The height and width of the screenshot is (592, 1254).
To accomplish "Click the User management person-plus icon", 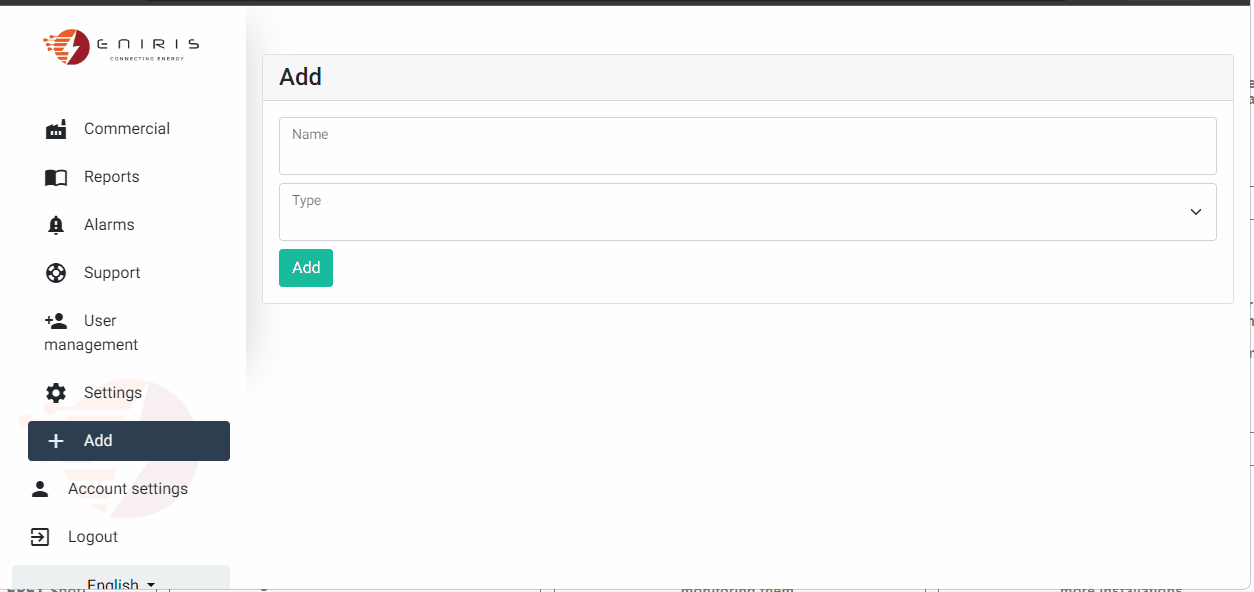I will (56, 321).
